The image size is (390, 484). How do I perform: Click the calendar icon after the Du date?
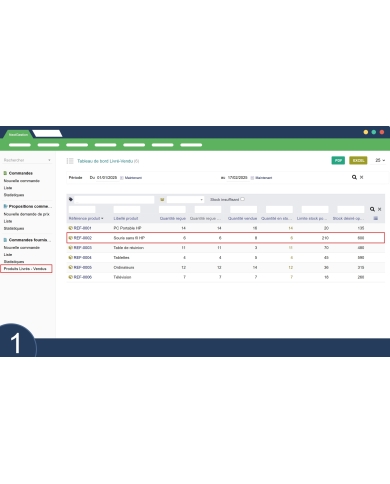pyautogui.click(x=122, y=178)
